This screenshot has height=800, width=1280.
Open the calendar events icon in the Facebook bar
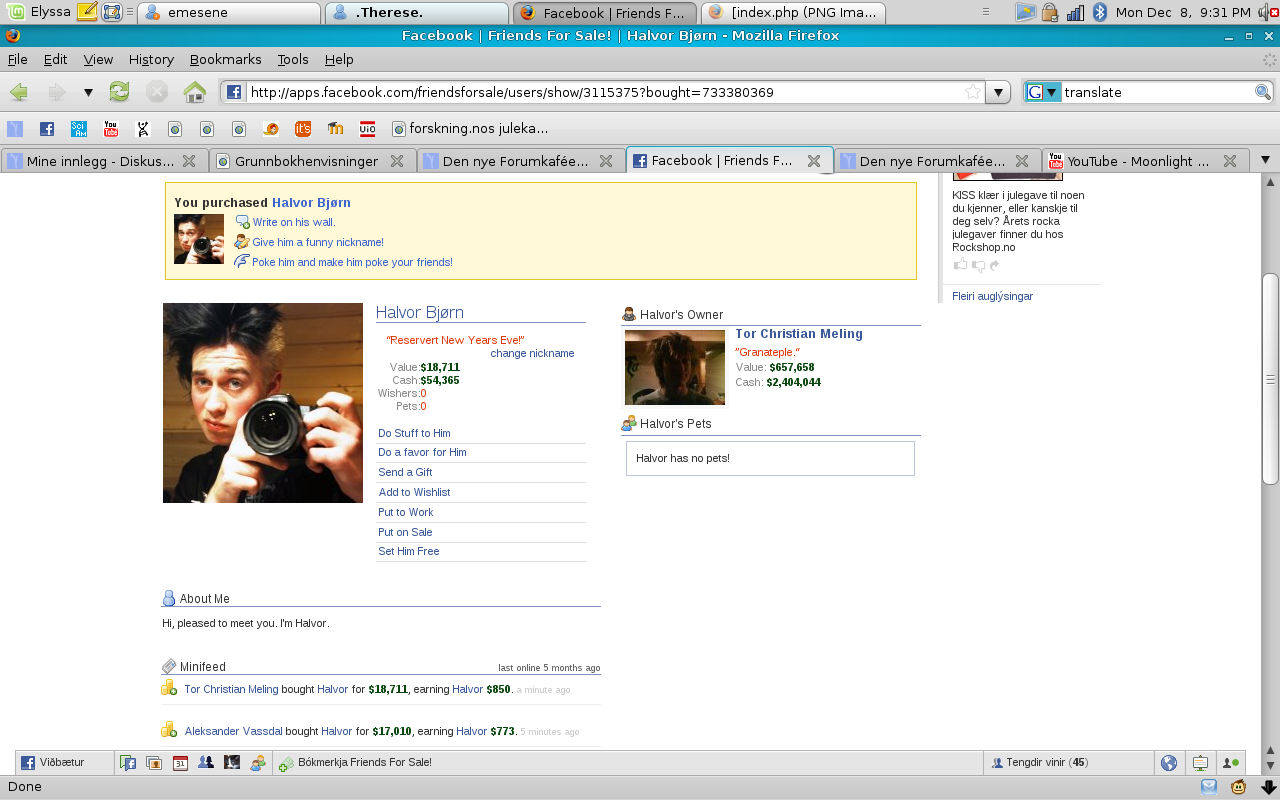(180, 762)
